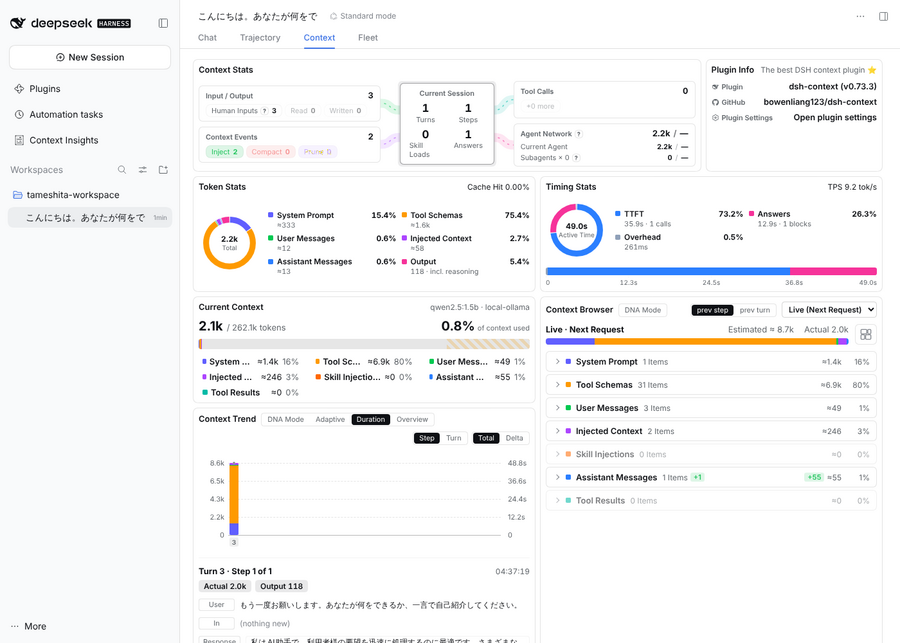Select Adaptive mode in Context Trend

click(330, 420)
